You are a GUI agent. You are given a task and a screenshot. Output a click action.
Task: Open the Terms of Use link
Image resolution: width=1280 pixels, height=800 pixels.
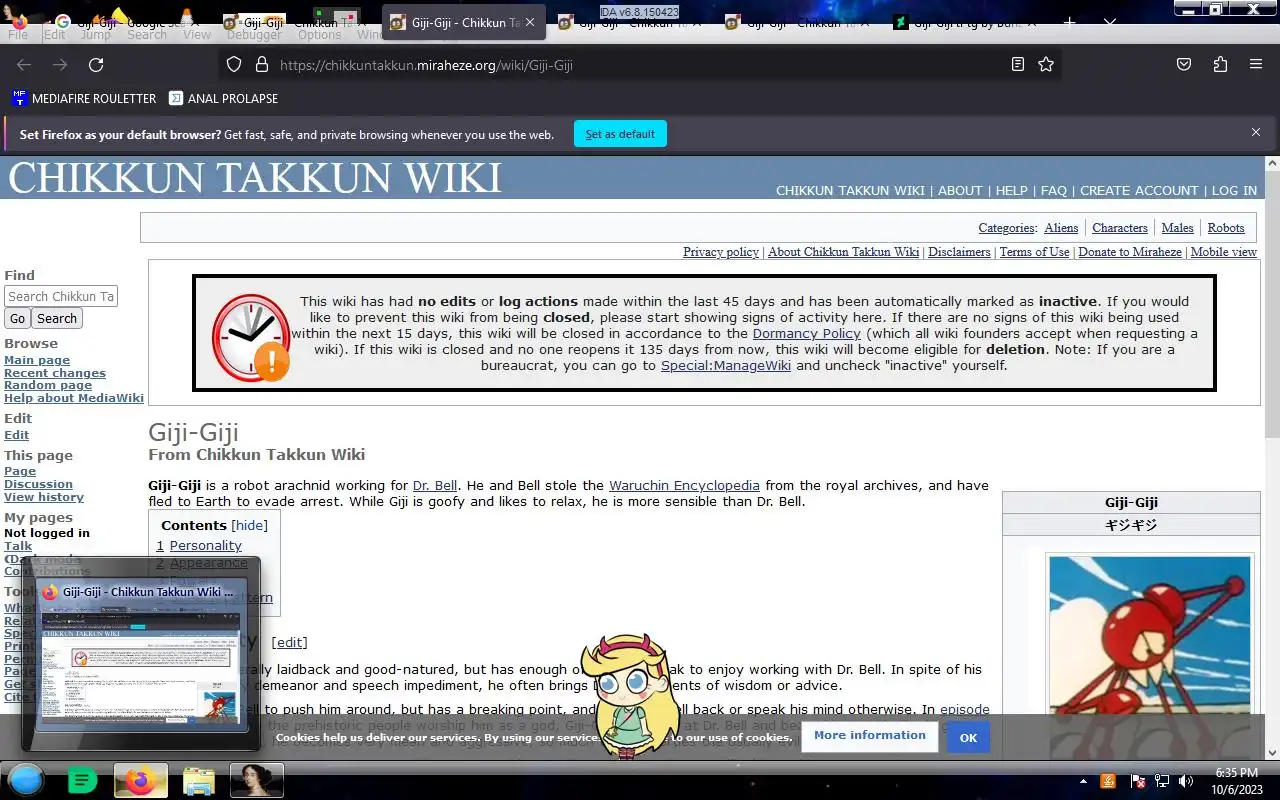[1034, 252]
